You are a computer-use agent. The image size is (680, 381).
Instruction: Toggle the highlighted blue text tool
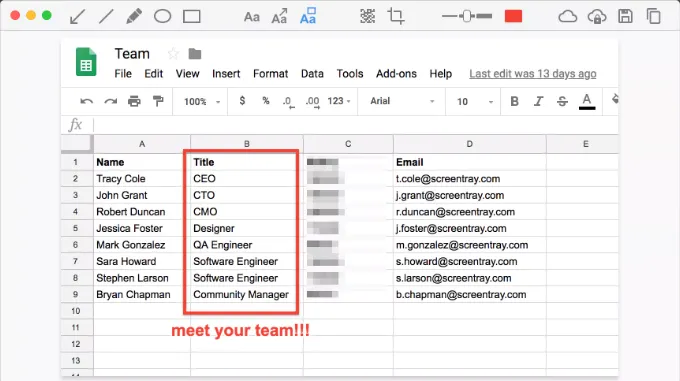tap(308, 16)
